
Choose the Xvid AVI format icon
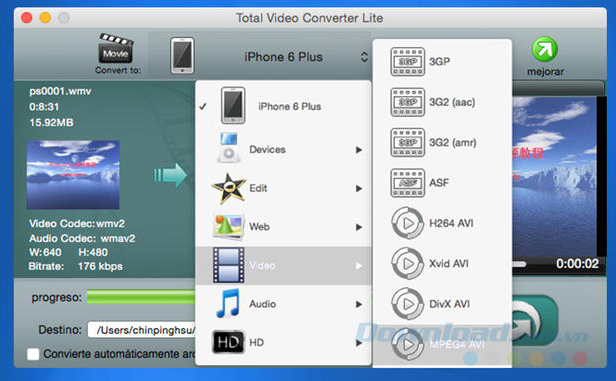(x=408, y=264)
